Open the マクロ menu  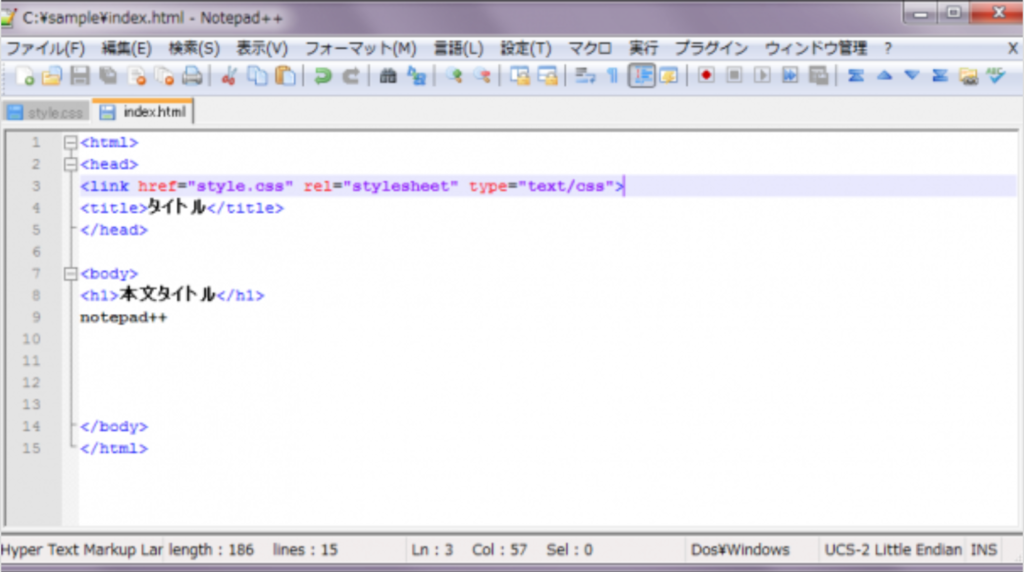[590, 48]
